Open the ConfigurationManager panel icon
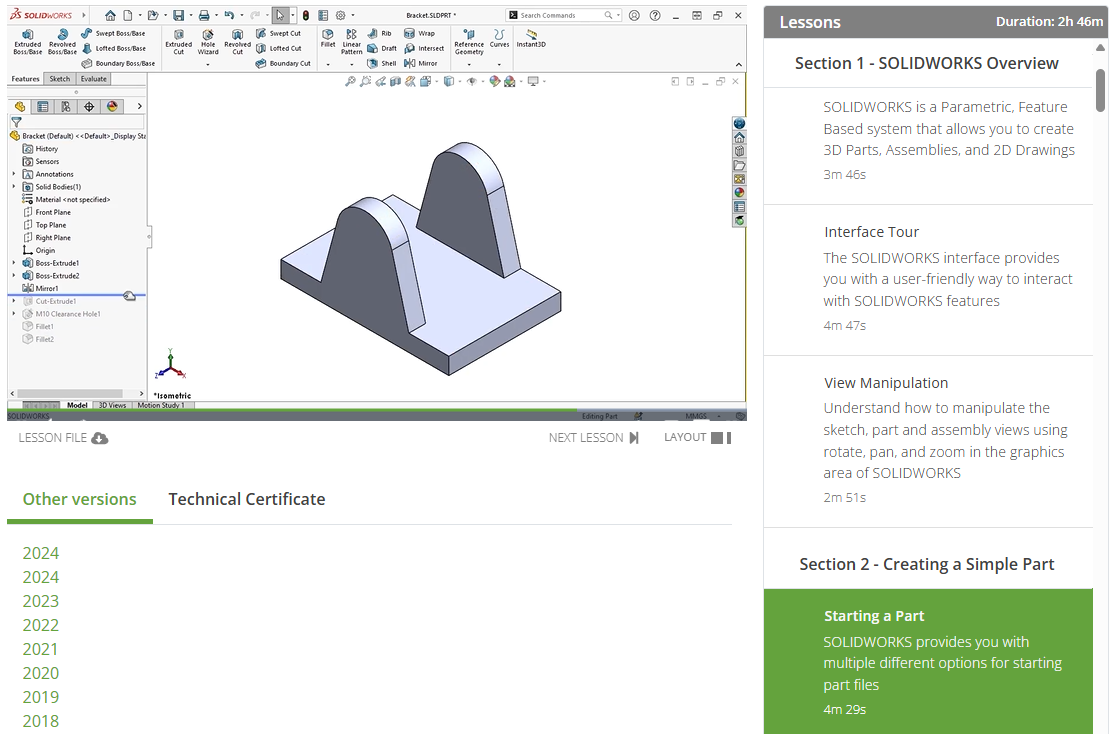 click(x=66, y=106)
